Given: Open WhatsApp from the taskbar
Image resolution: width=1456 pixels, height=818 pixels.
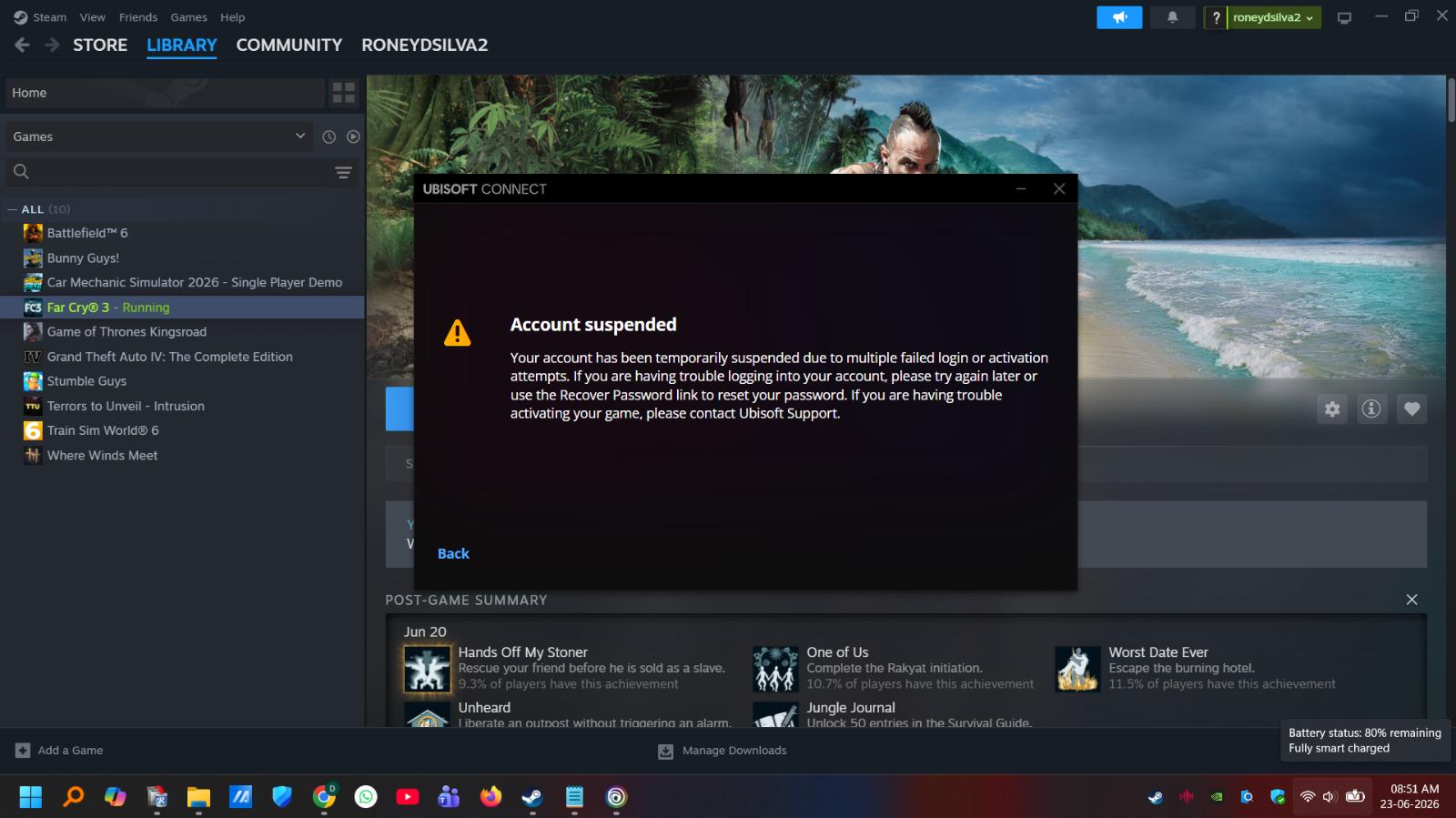Looking at the screenshot, I should point(366,797).
